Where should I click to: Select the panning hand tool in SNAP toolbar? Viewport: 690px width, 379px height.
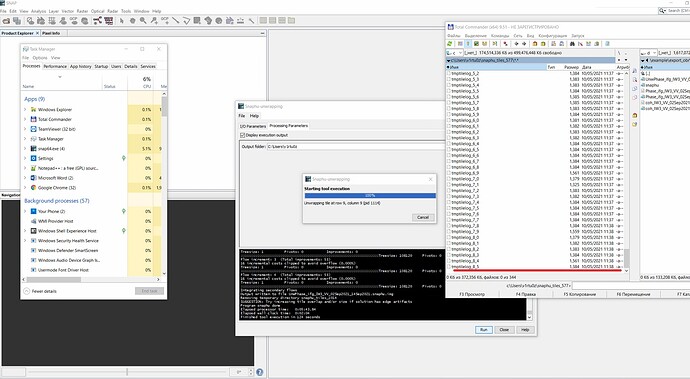point(132,21)
